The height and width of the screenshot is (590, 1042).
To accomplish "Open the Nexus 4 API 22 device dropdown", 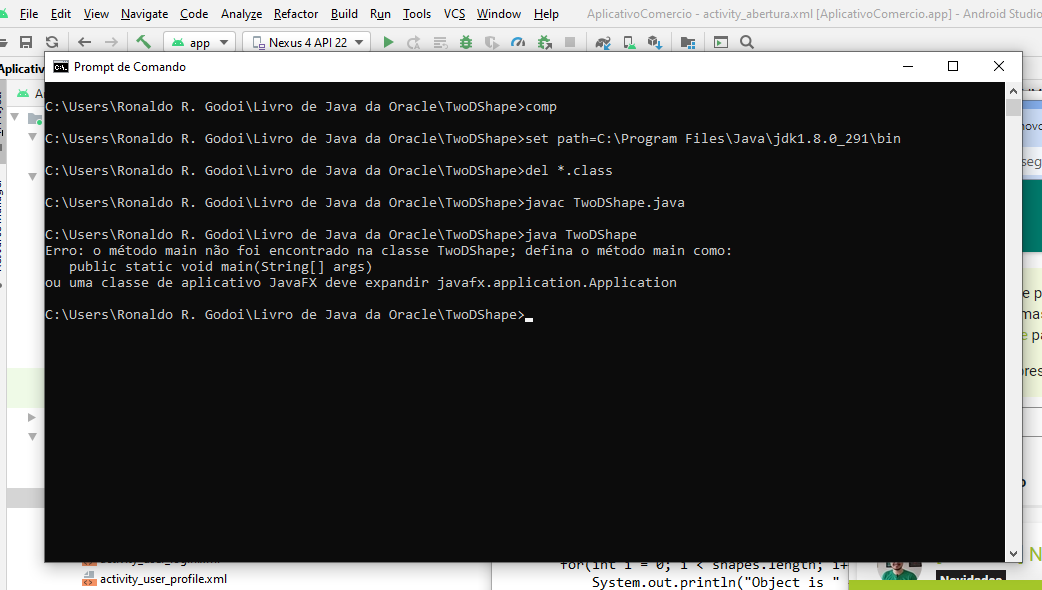I will (306, 43).
